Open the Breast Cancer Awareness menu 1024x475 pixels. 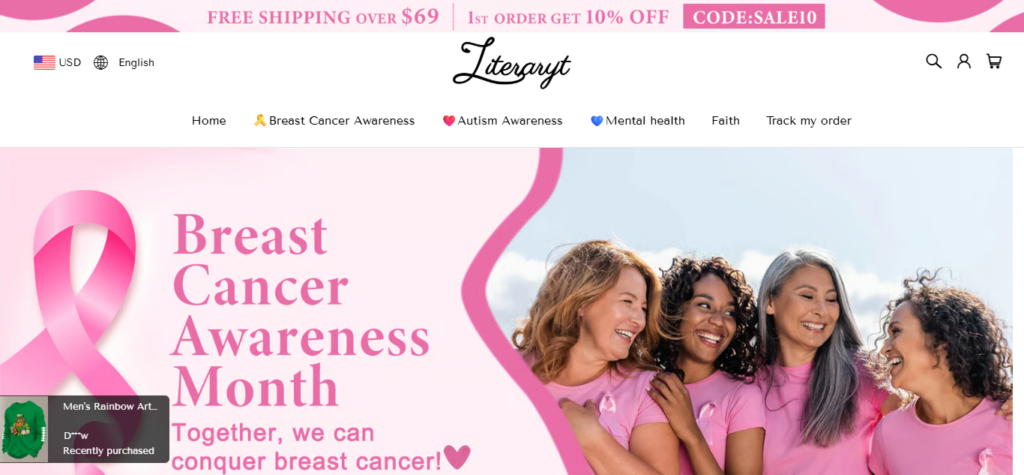point(334,121)
